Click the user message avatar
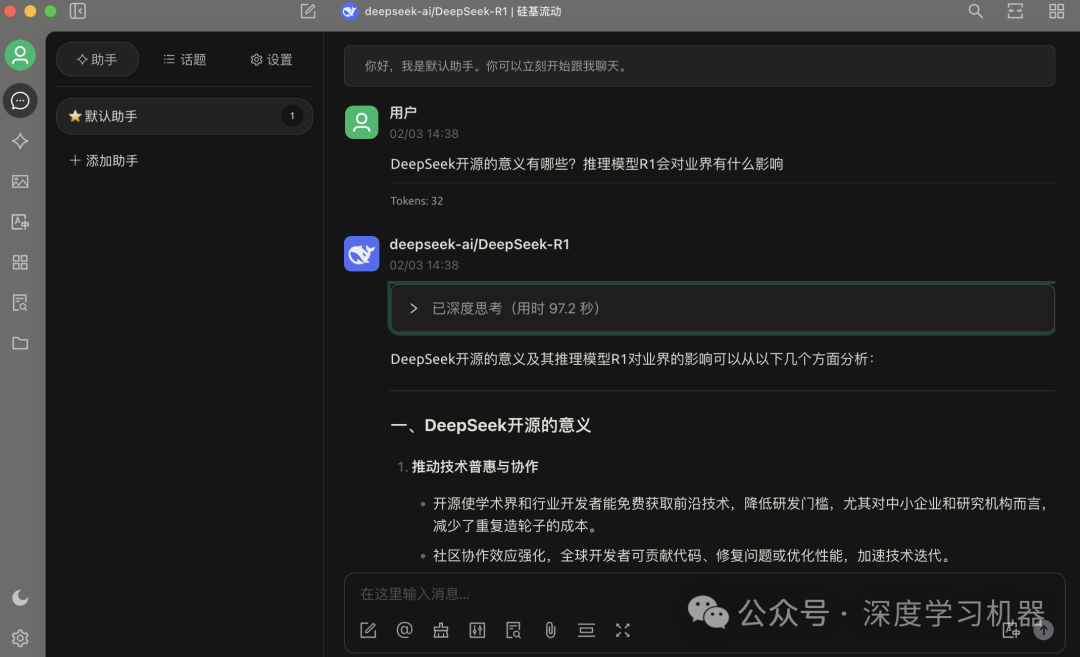 point(362,123)
